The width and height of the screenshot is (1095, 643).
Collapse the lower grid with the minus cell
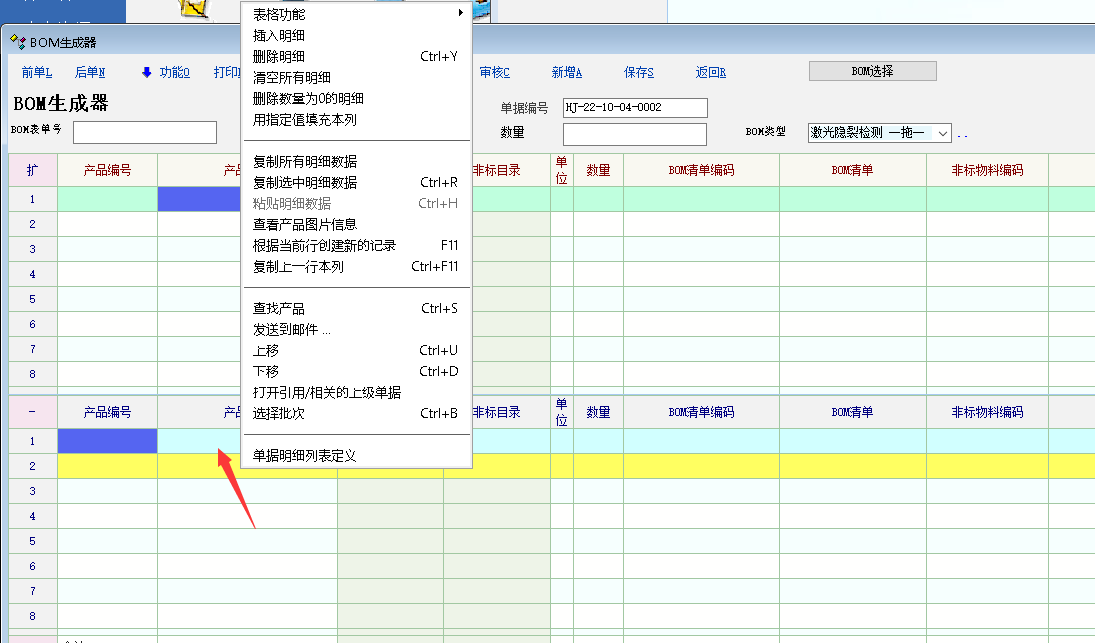pos(32,412)
